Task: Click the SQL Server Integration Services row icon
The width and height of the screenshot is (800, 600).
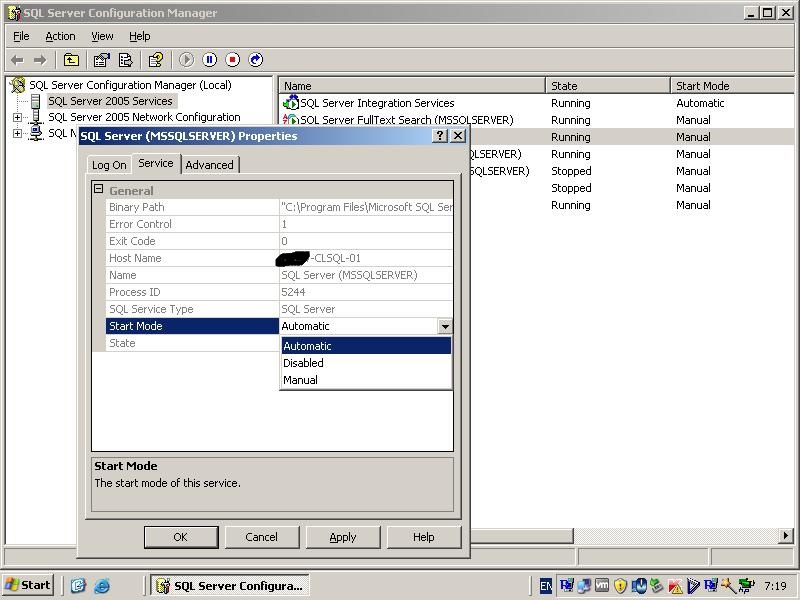Action: click(x=291, y=102)
